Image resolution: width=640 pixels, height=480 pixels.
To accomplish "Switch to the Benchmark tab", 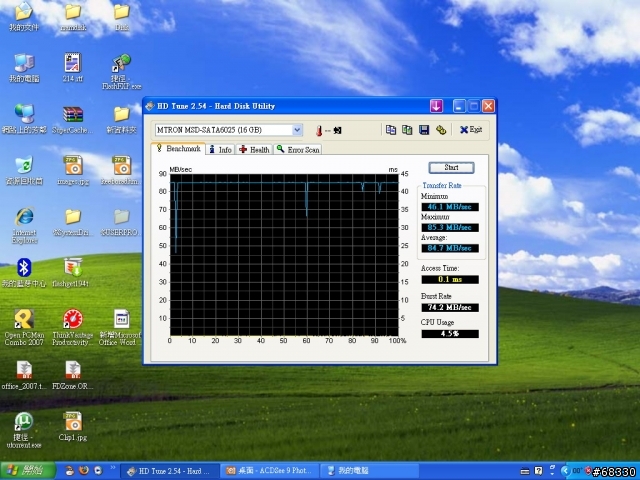I will (178, 149).
